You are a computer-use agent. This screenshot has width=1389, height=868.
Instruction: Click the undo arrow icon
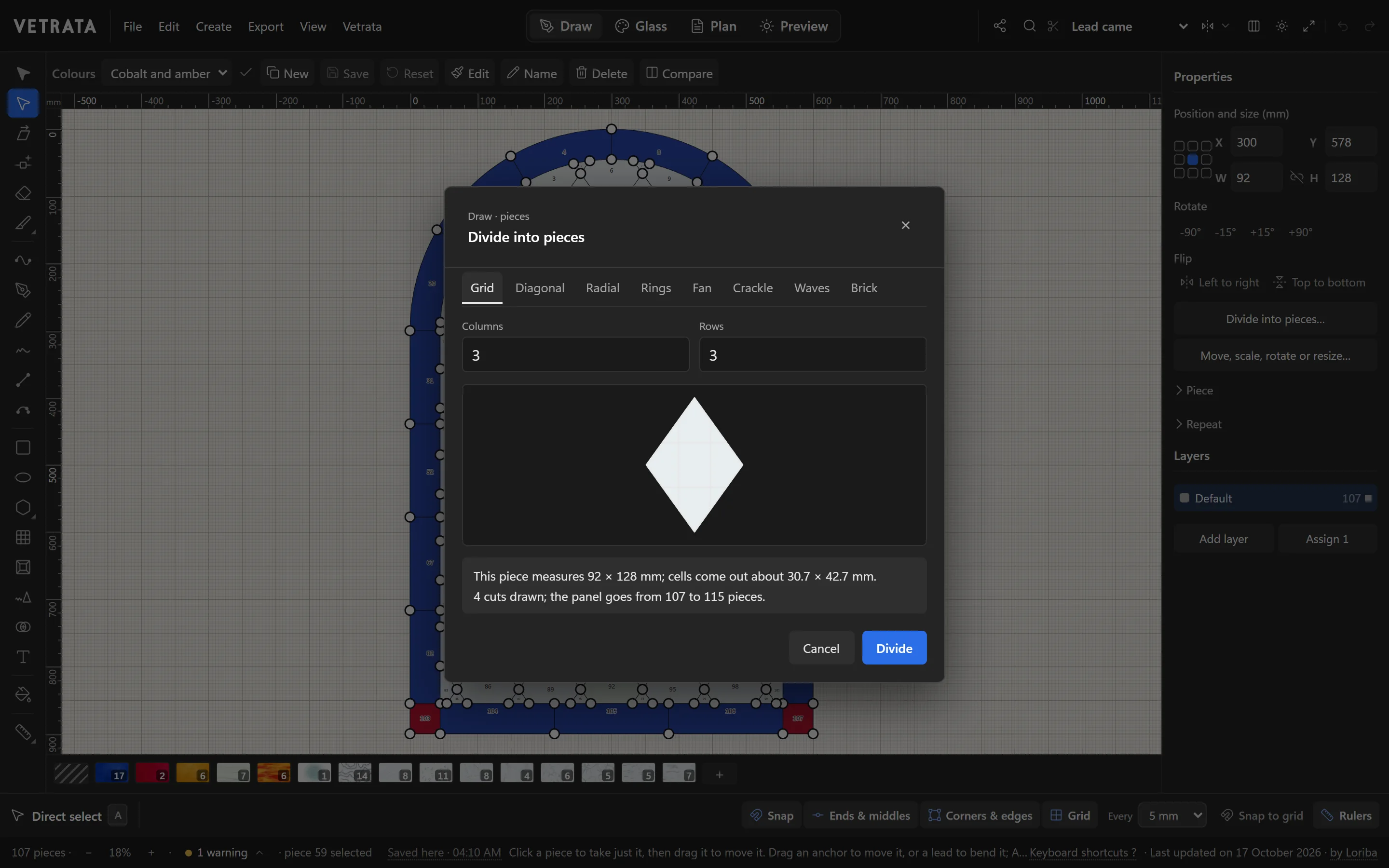(x=1343, y=26)
